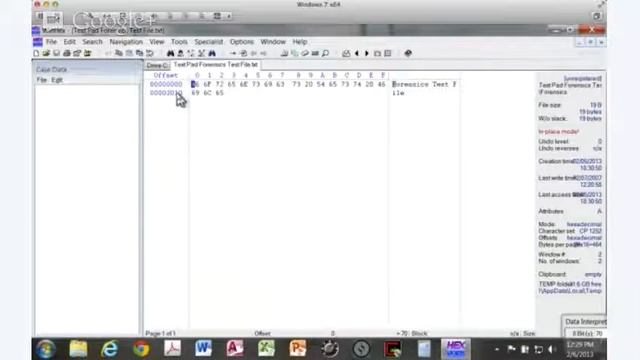
Task: Click the red 'In-place mode' label
Action: click(558, 132)
